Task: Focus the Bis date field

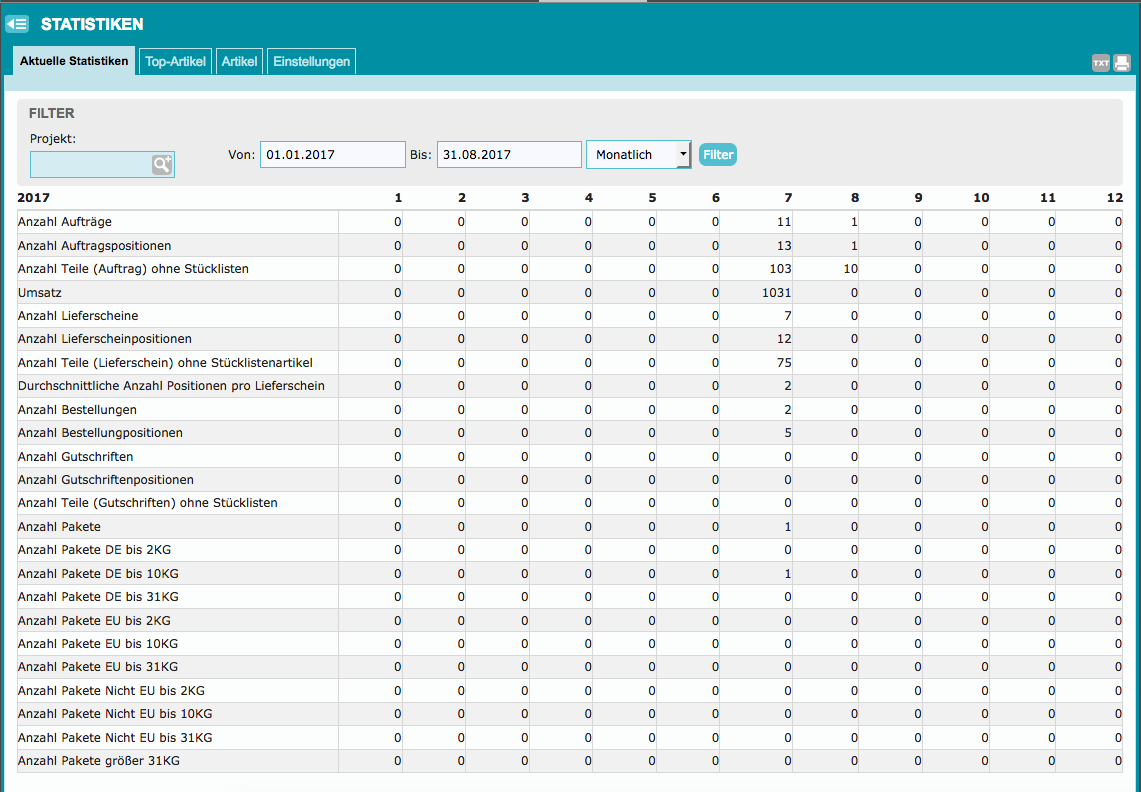Action: (509, 154)
